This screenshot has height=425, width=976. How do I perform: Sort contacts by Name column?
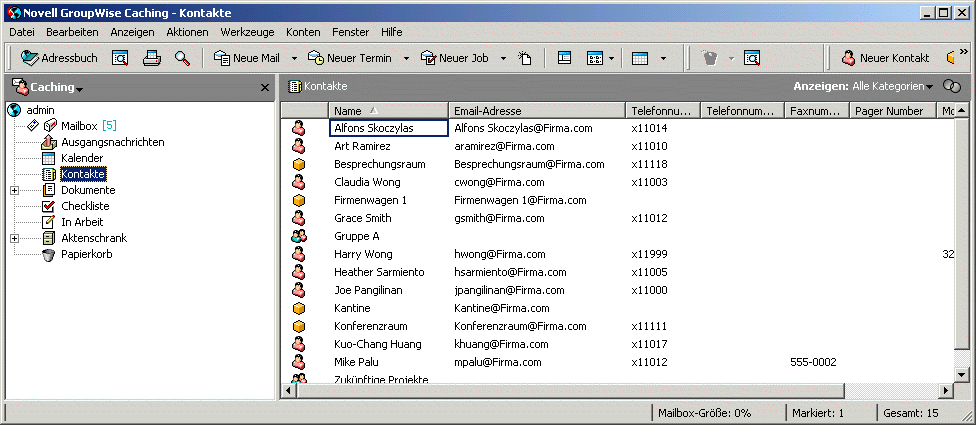click(388, 111)
